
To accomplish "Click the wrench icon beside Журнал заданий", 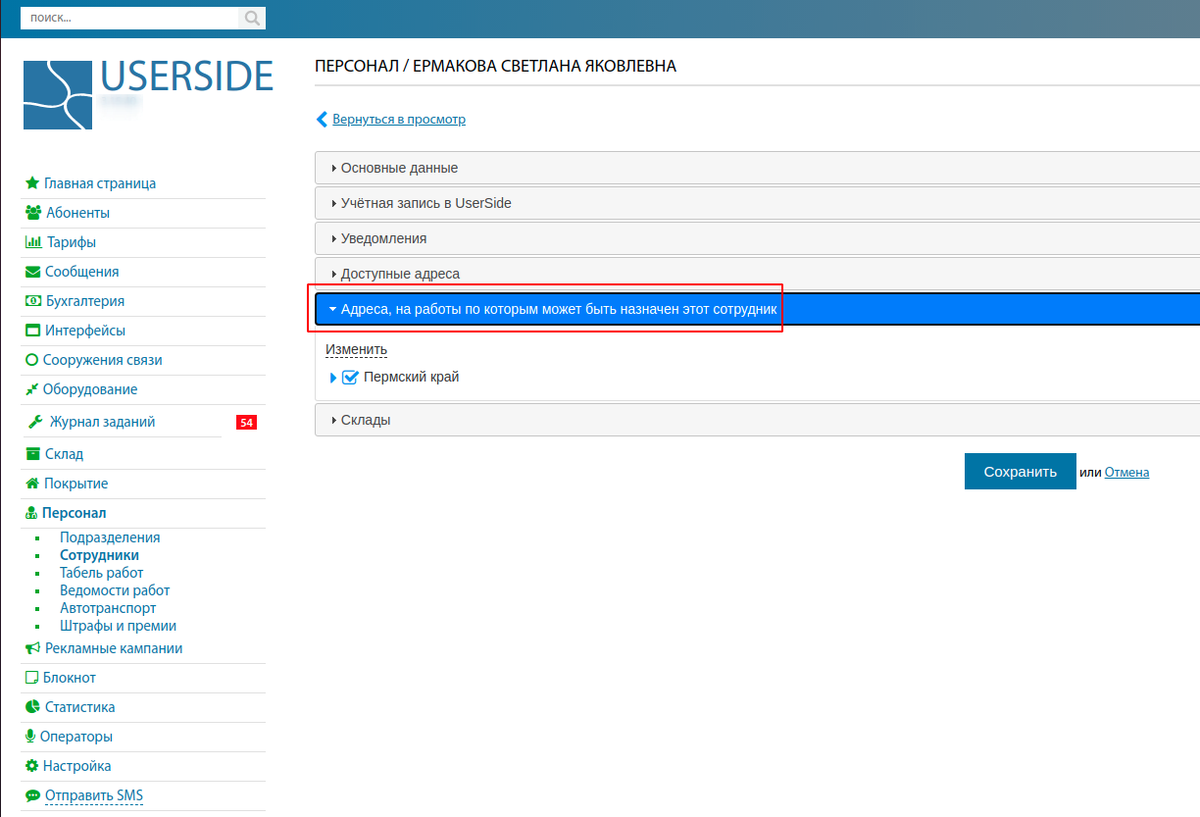I will [34, 422].
